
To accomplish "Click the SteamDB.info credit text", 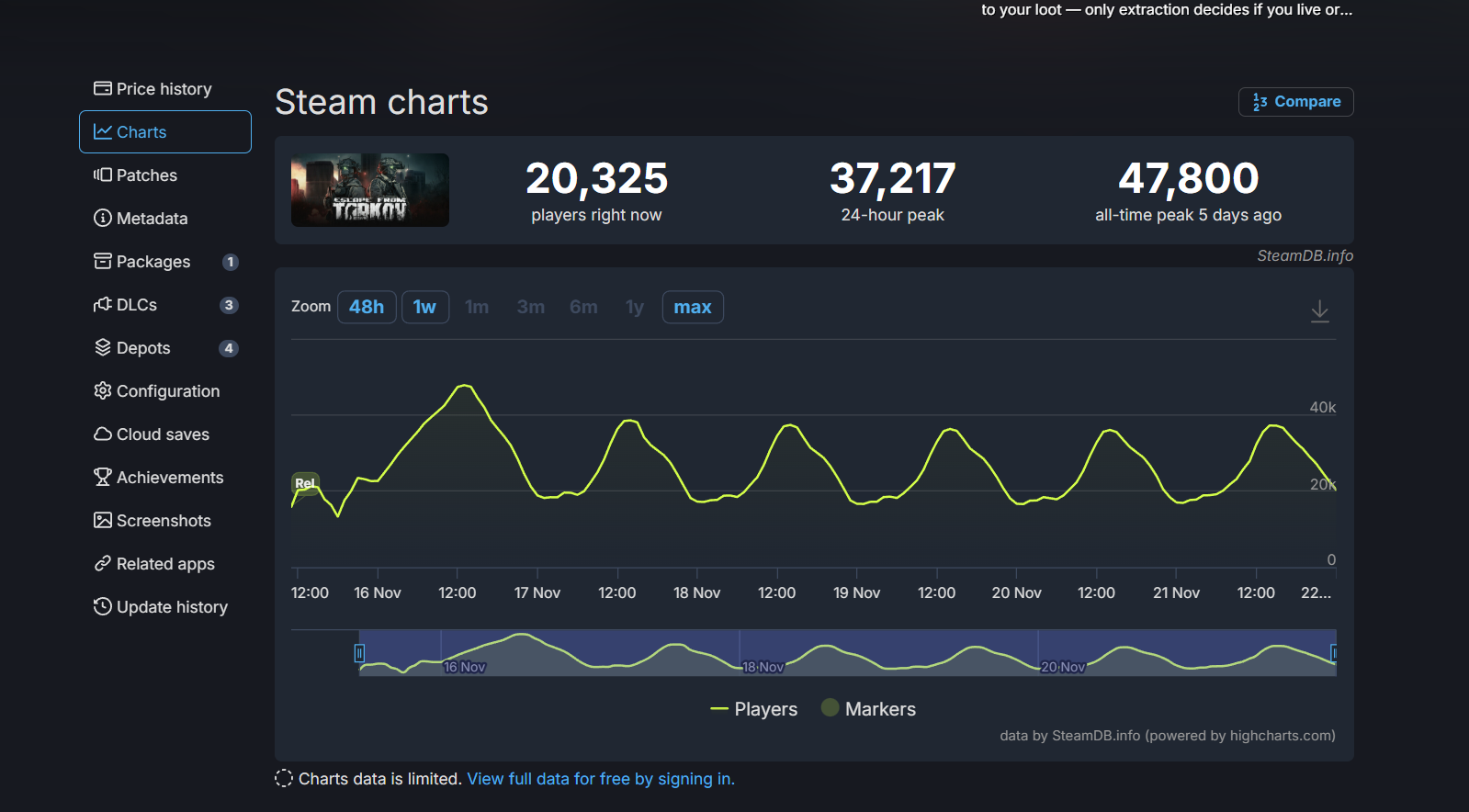I will (x=1305, y=255).
